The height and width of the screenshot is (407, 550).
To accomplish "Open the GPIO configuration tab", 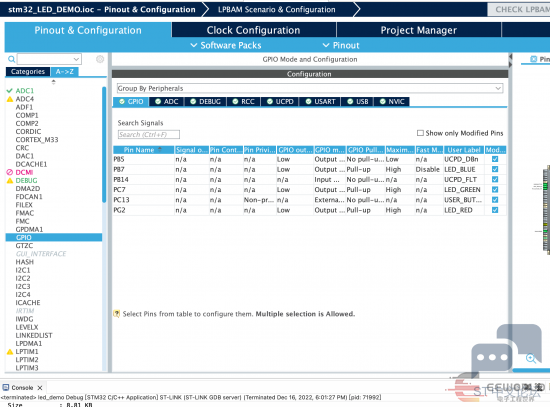I will click(x=131, y=101).
